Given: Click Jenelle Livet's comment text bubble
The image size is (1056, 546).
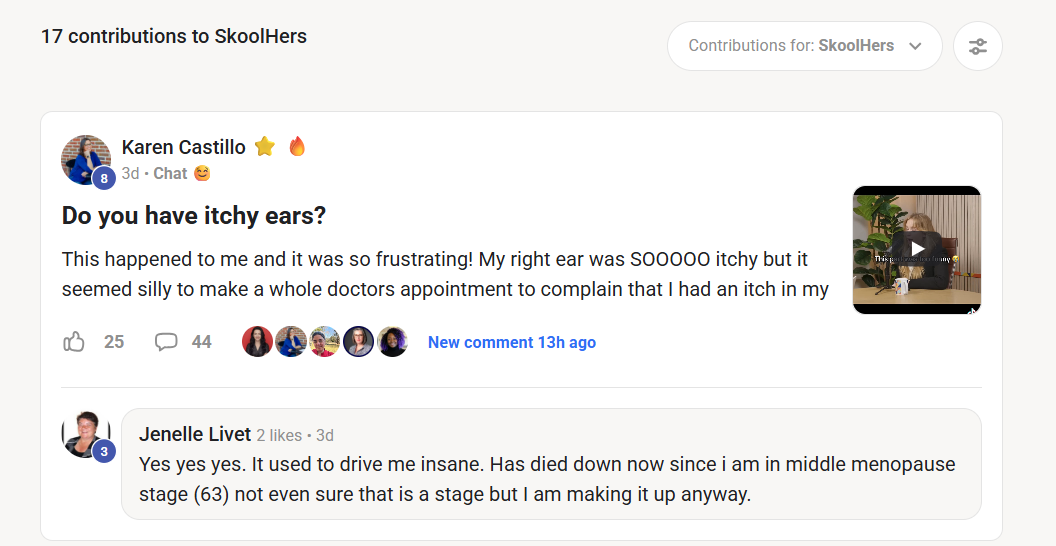Looking at the screenshot, I should click(x=550, y=478).
